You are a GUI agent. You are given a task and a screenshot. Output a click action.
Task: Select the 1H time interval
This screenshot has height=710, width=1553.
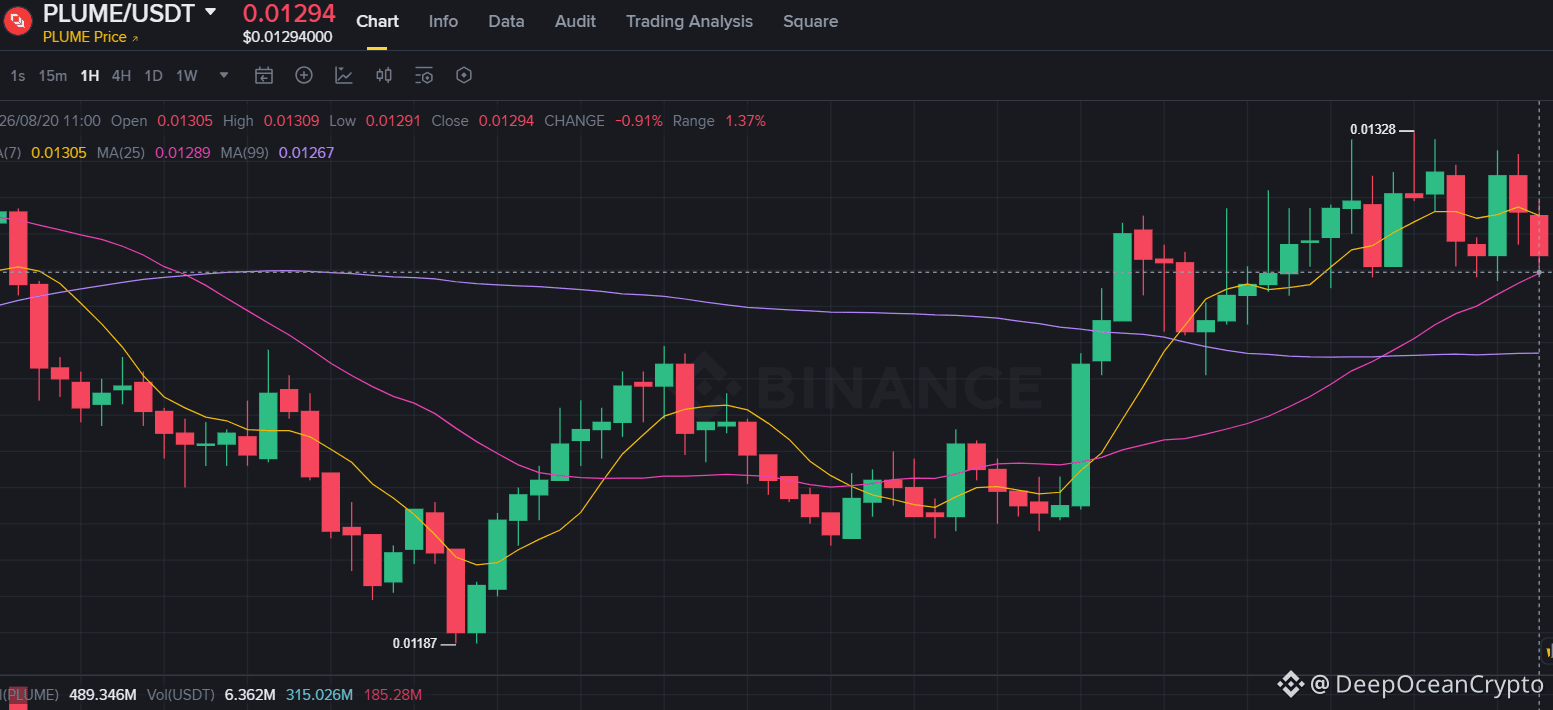click(90, 75)
